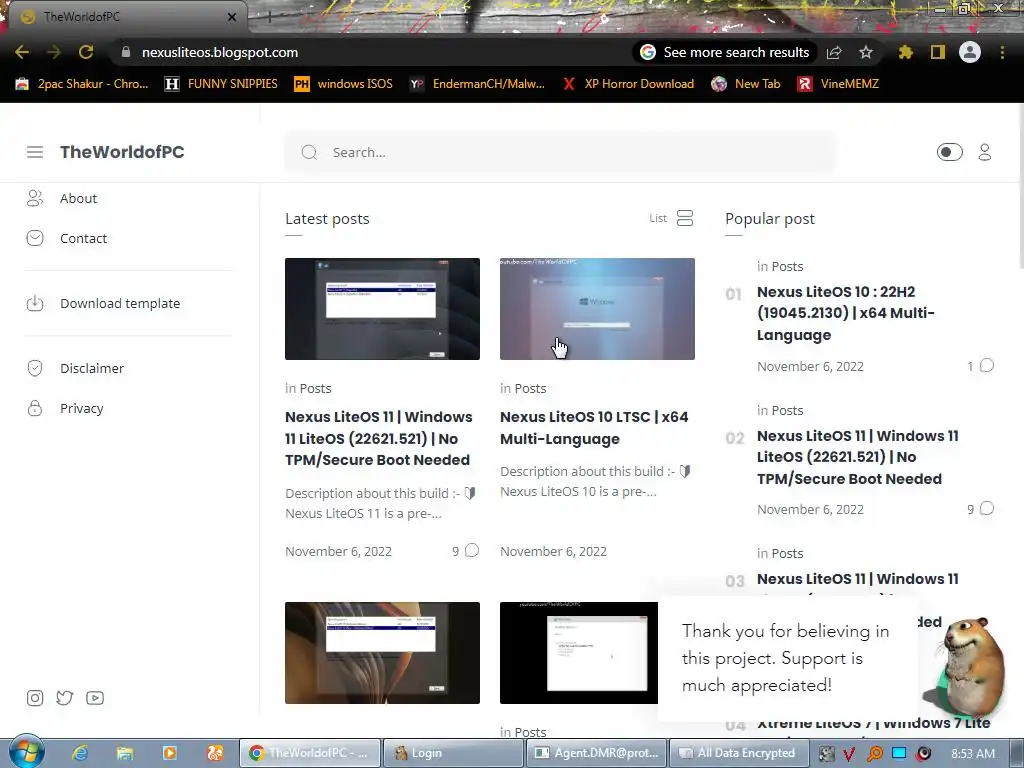Open the Chrome extensions puzzle icon
This screenshot has width=1024, height=768.
pos(905,52)
